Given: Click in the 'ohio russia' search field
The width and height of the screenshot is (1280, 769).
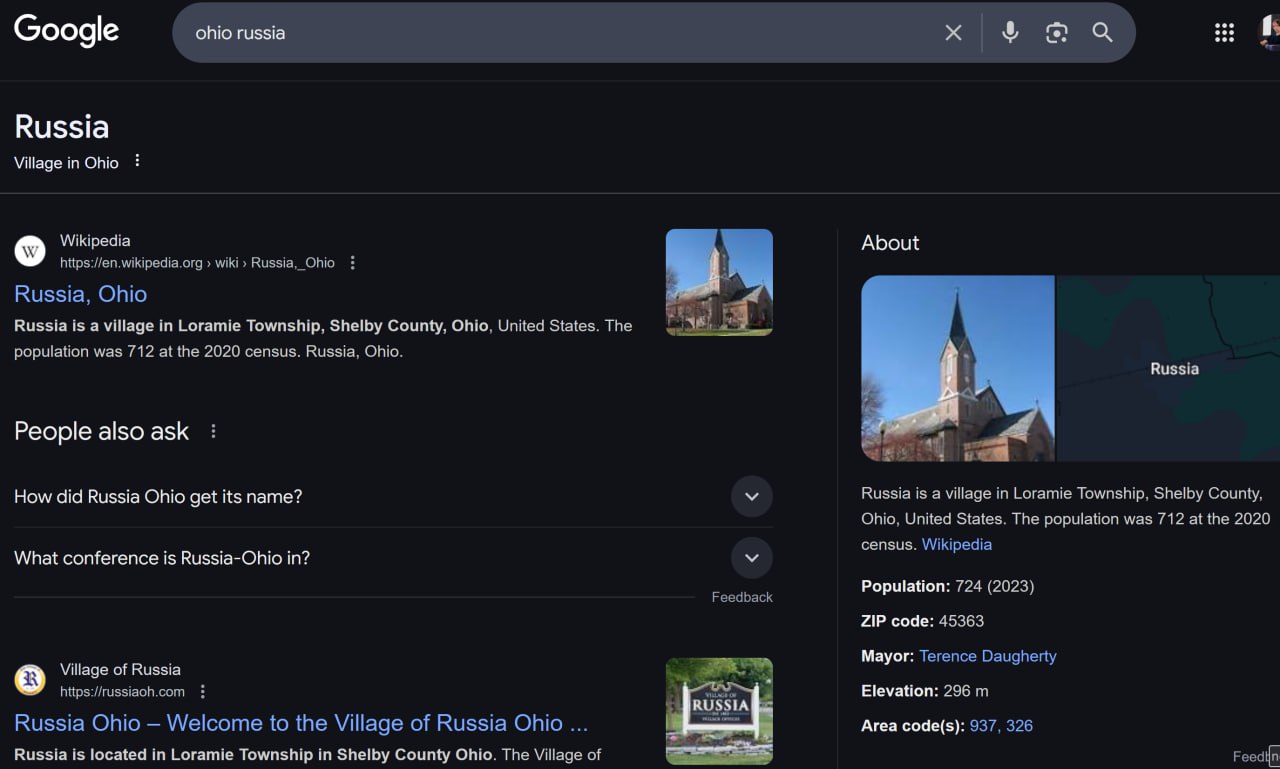Looking at the screenshot, I should [560, 33].
